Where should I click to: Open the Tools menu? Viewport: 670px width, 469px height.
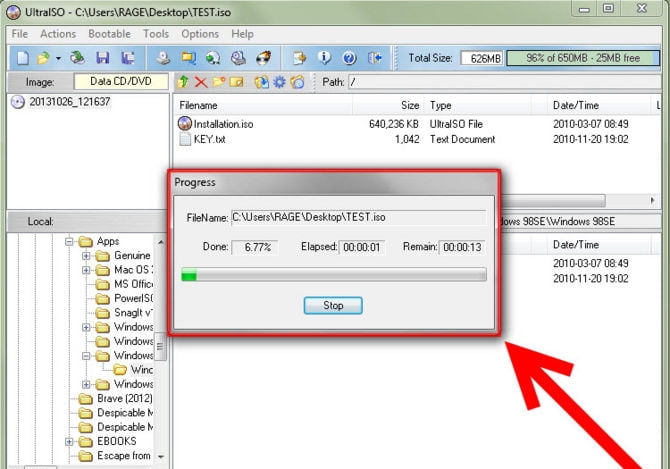(x=156, y=34)
